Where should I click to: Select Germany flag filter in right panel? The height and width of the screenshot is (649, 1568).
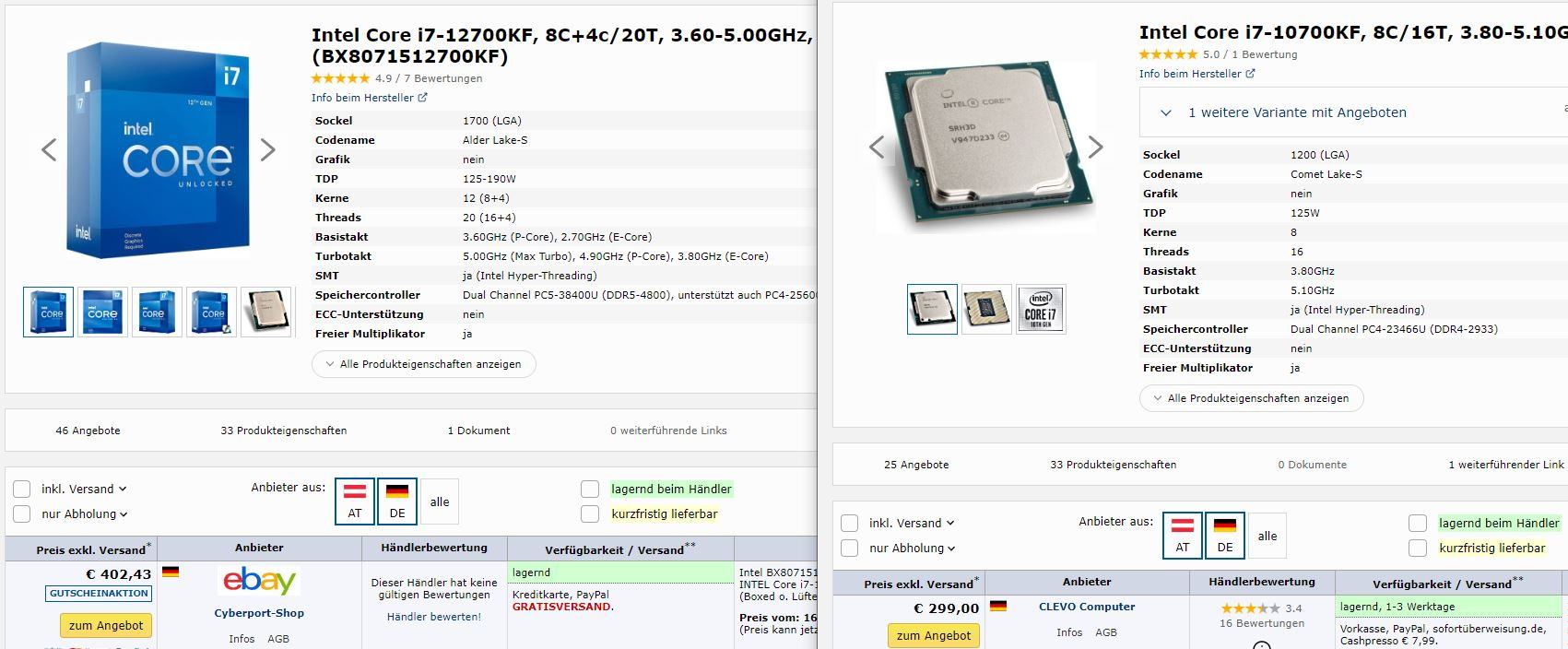point(1225,535)
